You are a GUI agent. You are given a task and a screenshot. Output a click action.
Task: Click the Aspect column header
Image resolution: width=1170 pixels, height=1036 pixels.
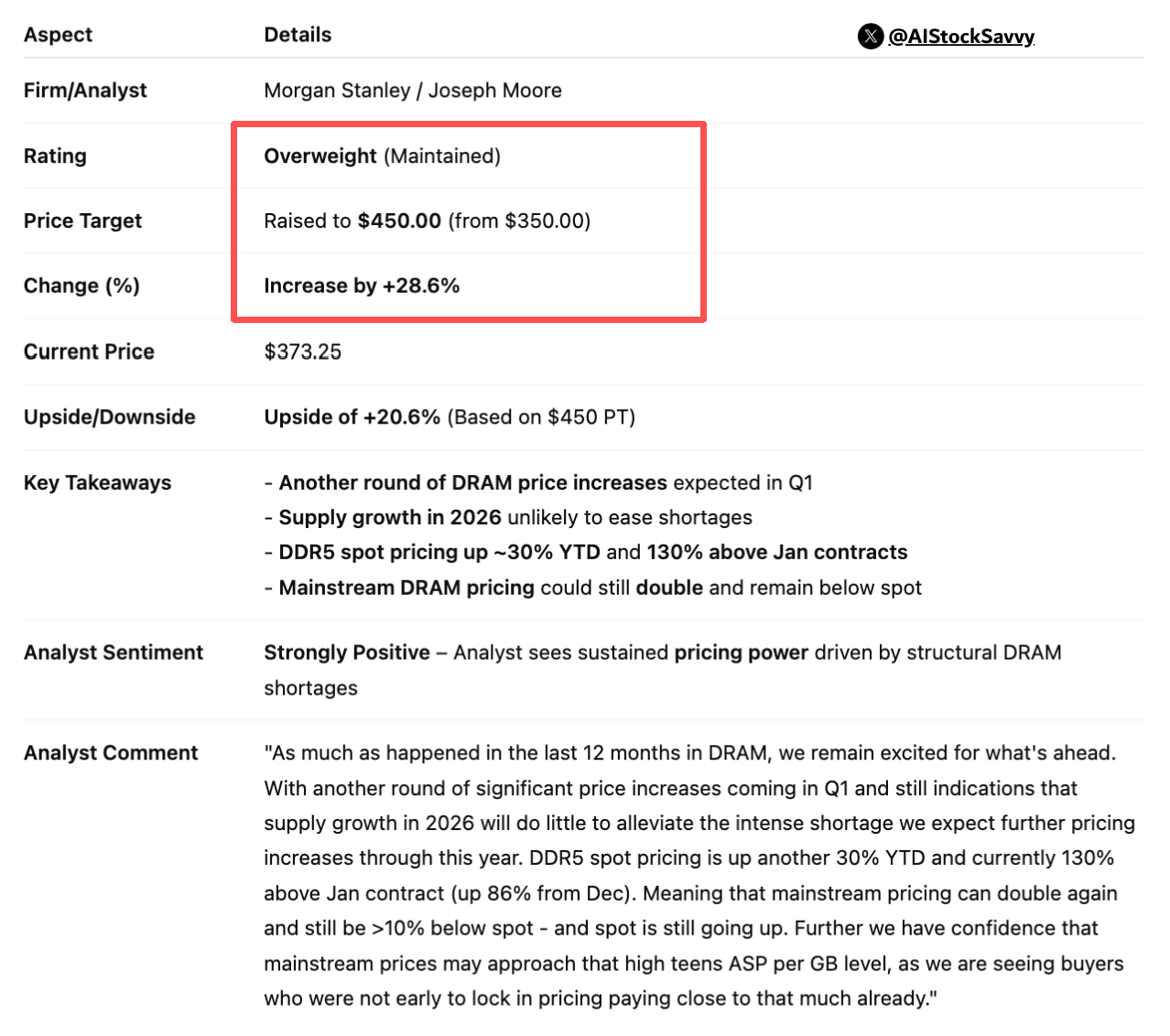pyautogui.click(x=58, y=35)
